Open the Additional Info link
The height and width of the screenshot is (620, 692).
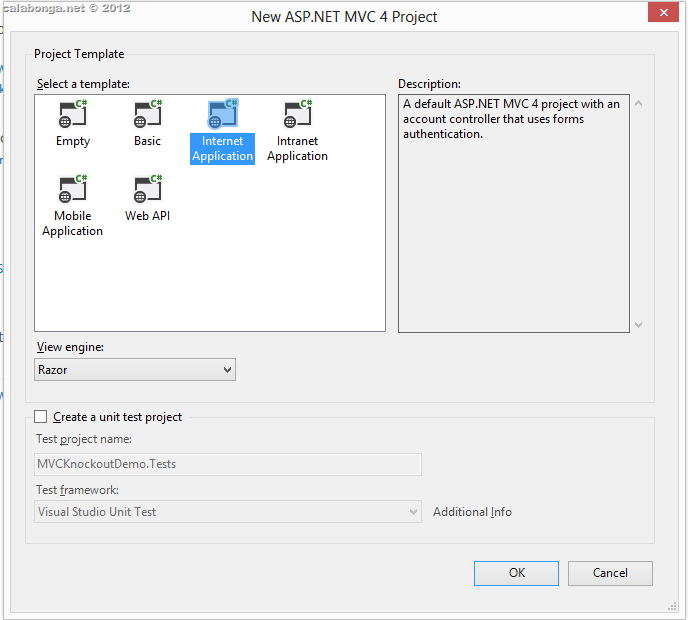(472, 512)
